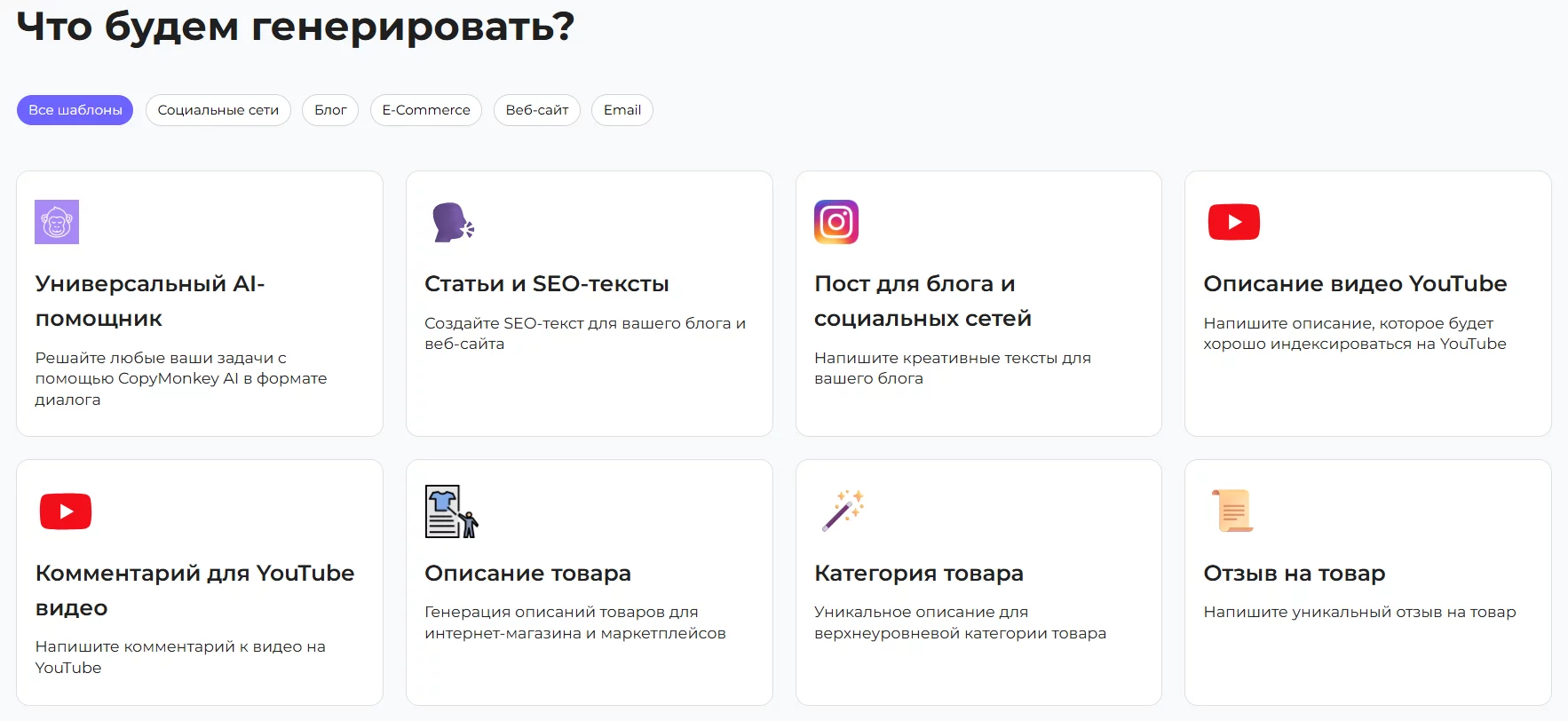Click the magic wand icon
Screen dimensions: 1568x721
[x=843, y=511]
